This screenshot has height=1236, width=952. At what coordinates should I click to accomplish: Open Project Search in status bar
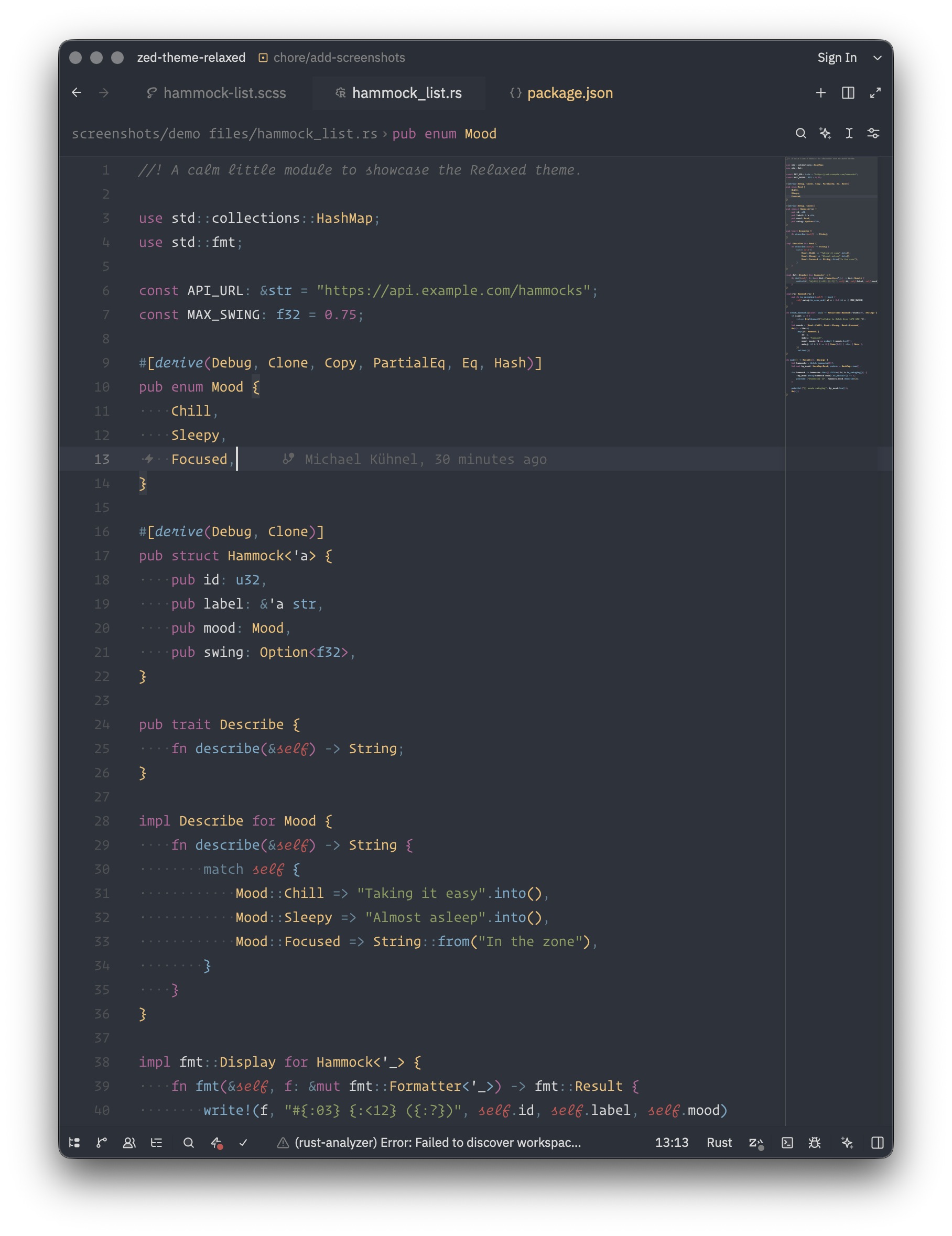pyautogui.click(x=189, y=1142)
